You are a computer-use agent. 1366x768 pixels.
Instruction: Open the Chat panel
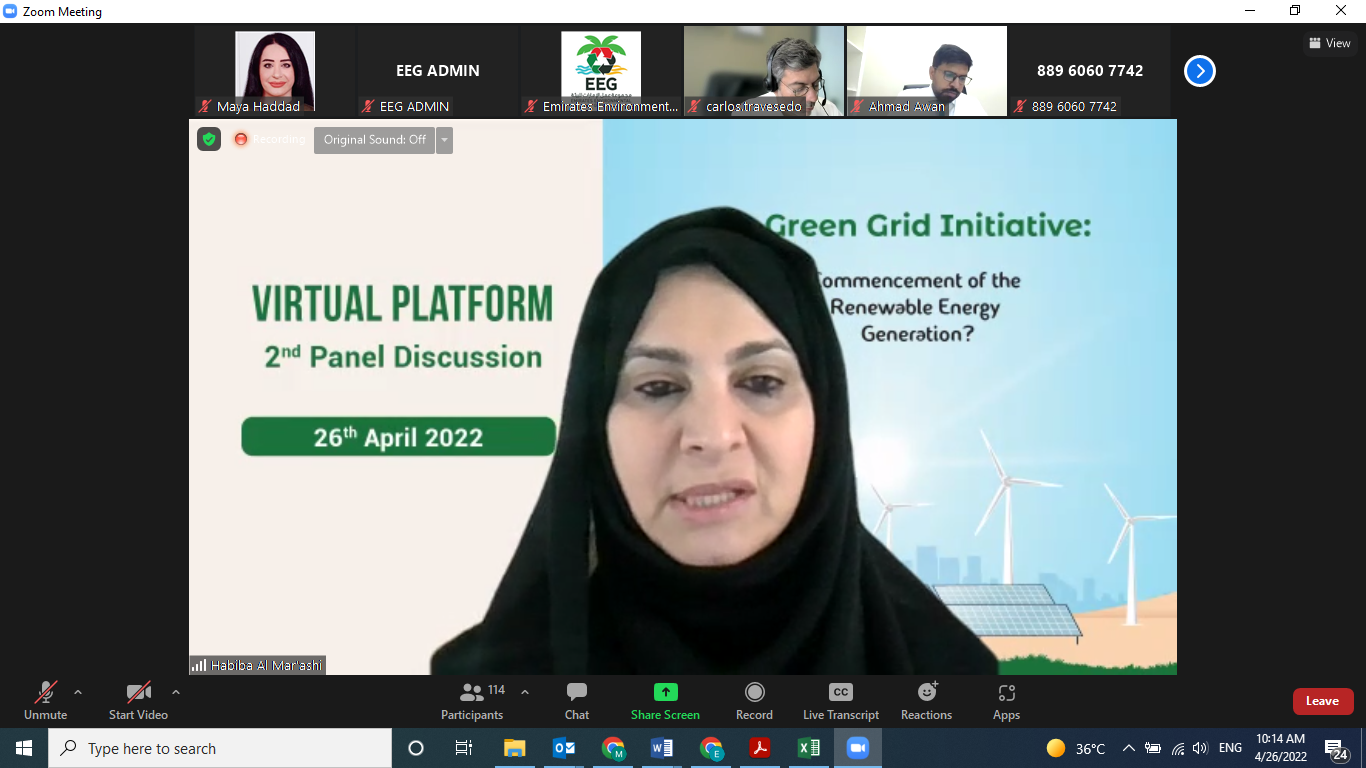[577, 700]
